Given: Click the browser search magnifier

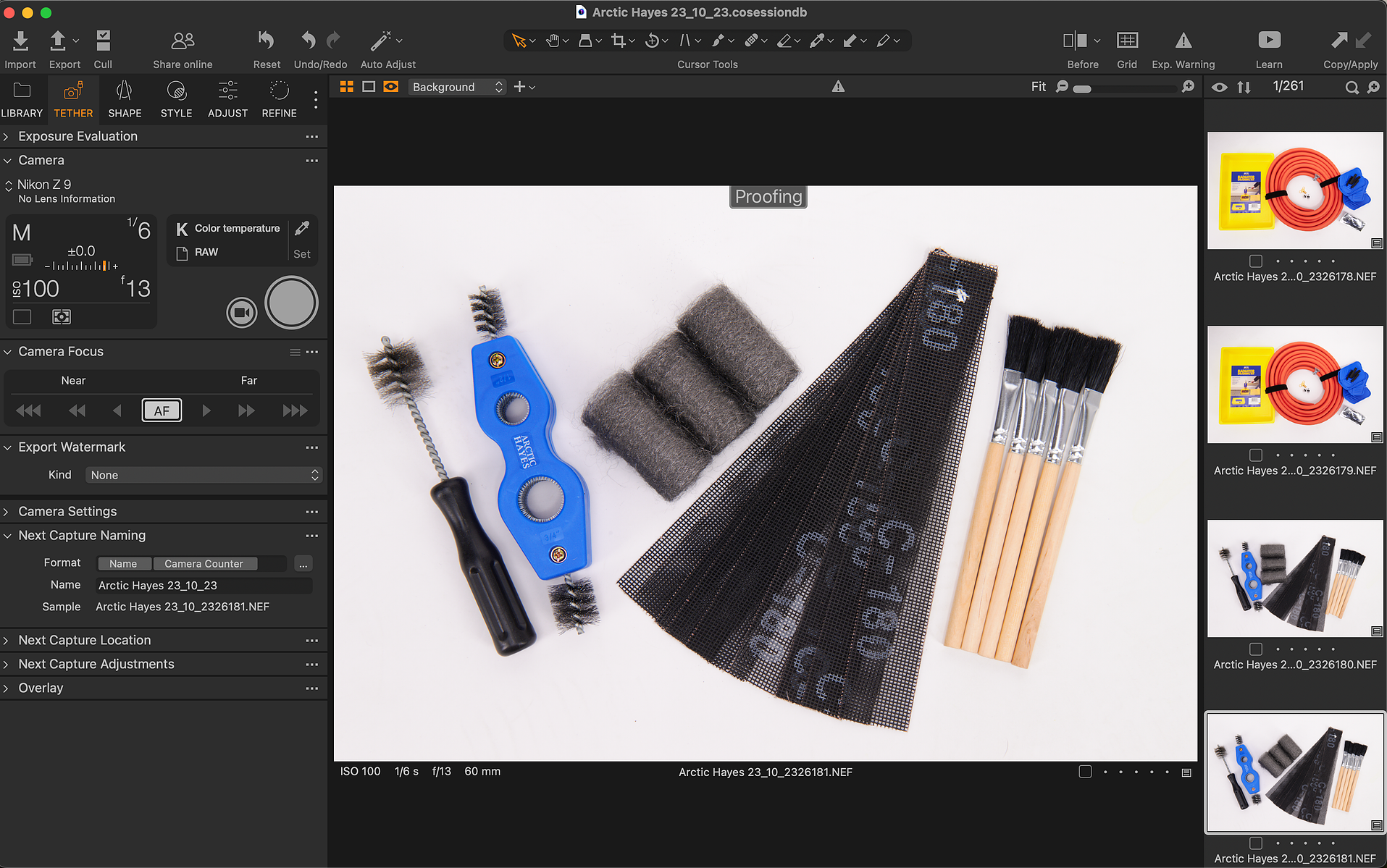Looking at the screenshot, I should (x=1352, y=88).
